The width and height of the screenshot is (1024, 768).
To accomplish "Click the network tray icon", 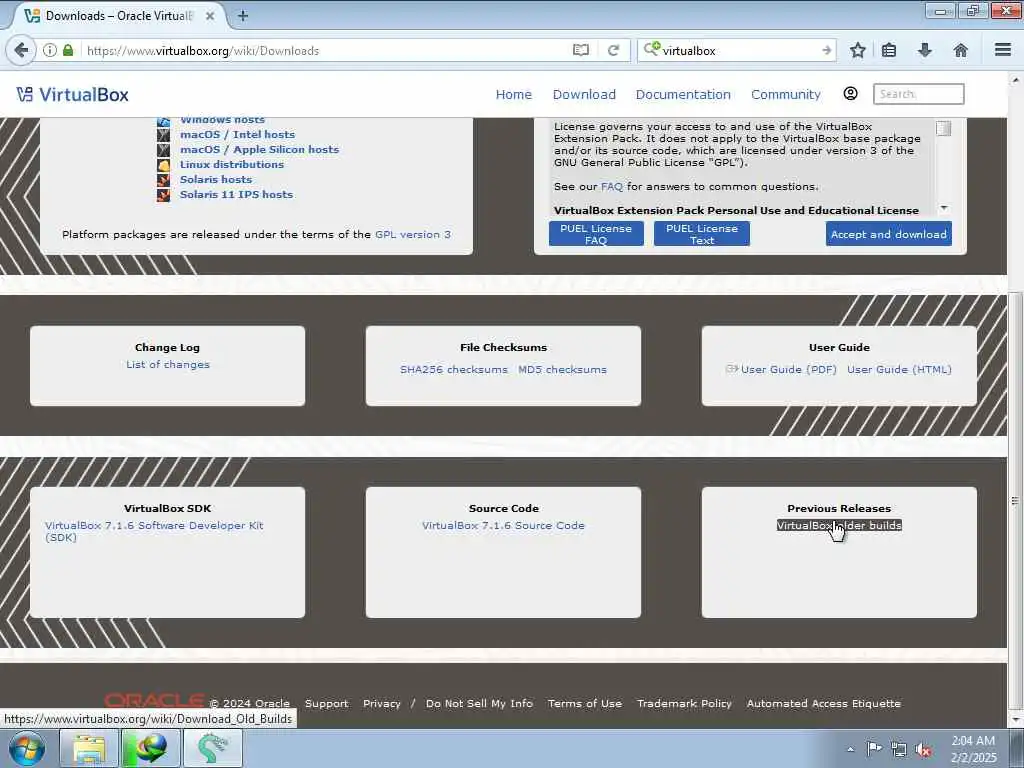I will (x=899, y=750).
